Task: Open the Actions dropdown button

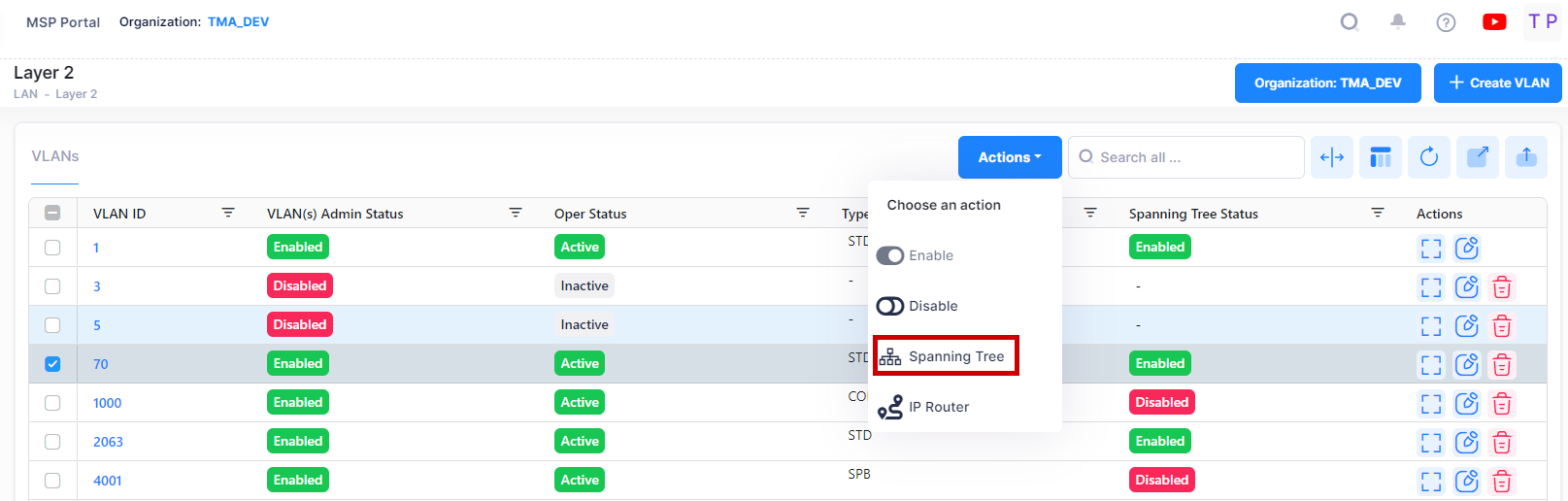Action: pos(1009,157)
